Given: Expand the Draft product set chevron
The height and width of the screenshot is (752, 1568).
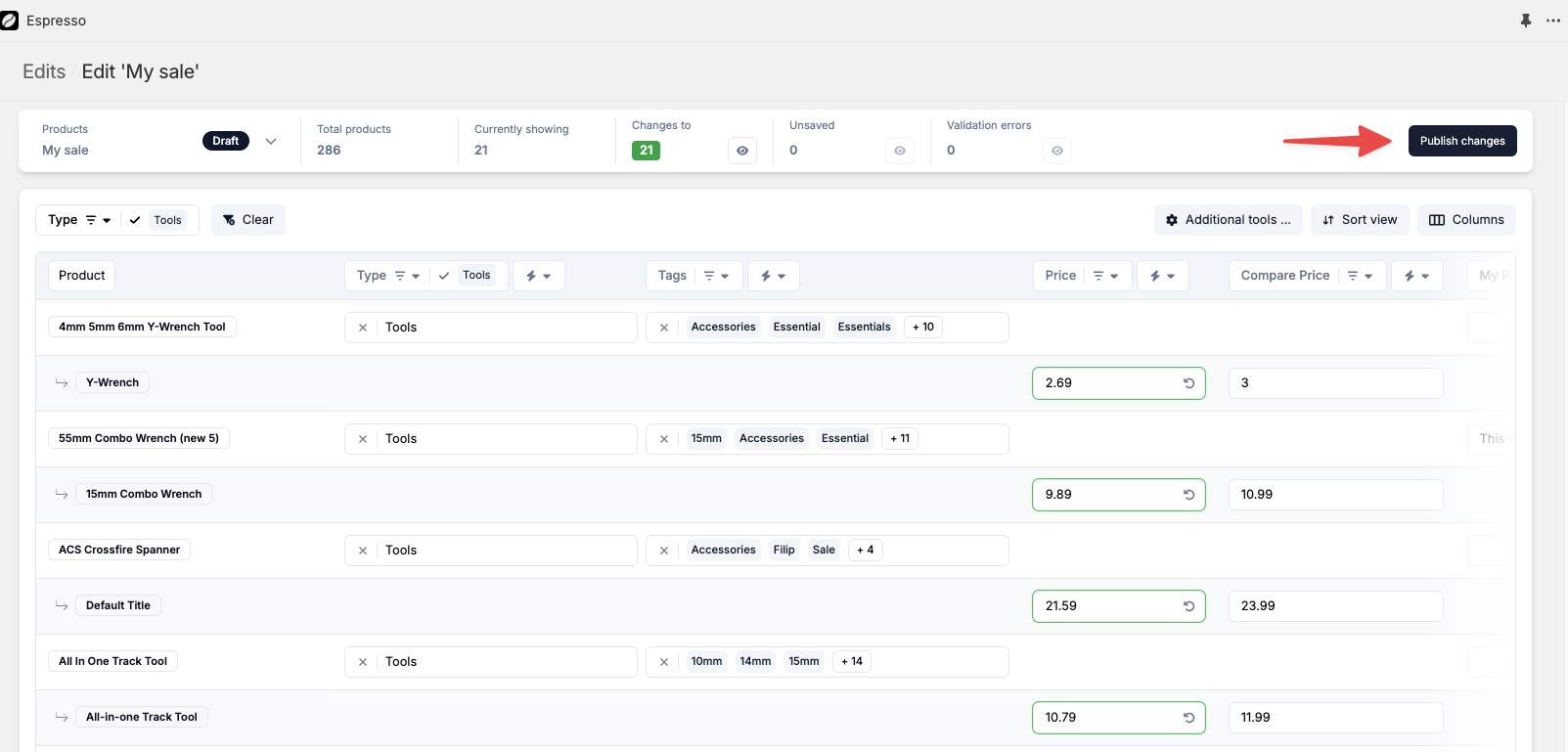Looking at the screenshot, I should point(271,141).
